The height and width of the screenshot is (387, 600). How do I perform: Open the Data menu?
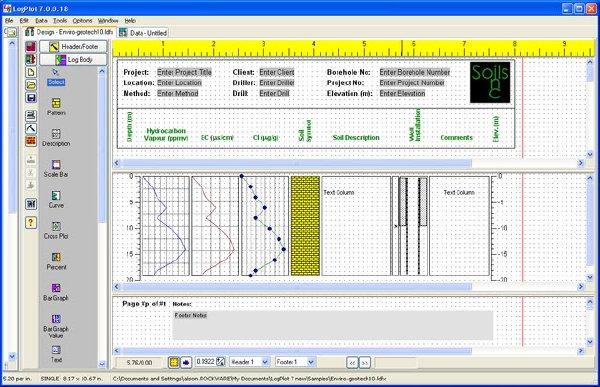point(41,21)
